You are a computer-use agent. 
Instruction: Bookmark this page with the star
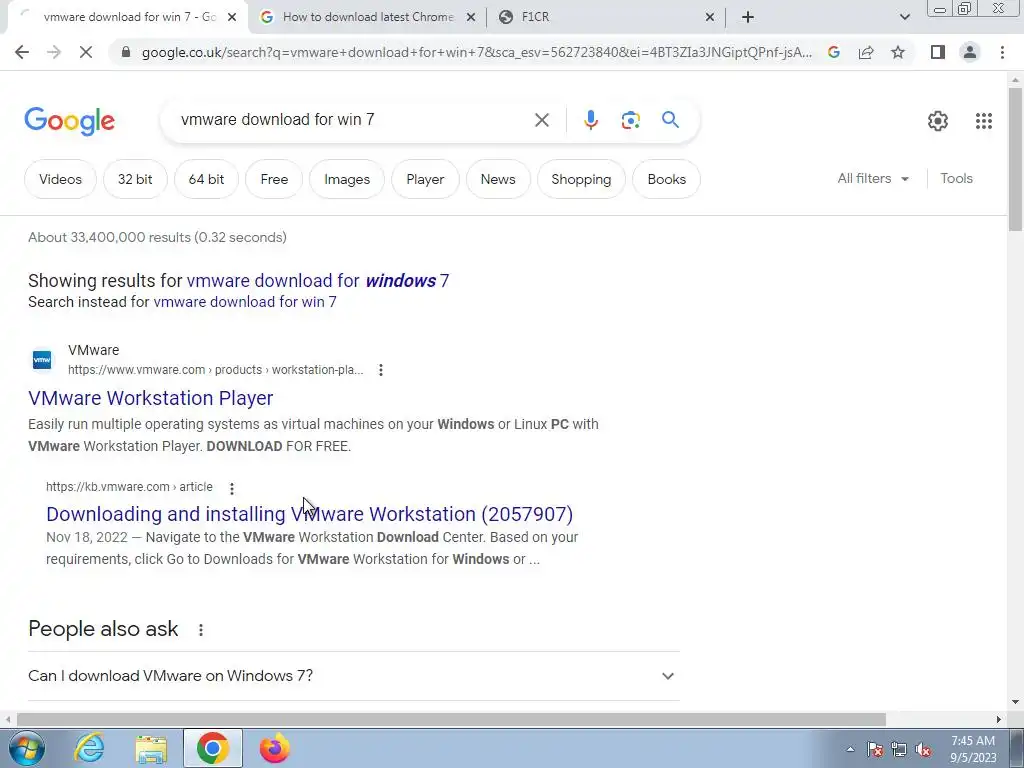pos(898,52)
